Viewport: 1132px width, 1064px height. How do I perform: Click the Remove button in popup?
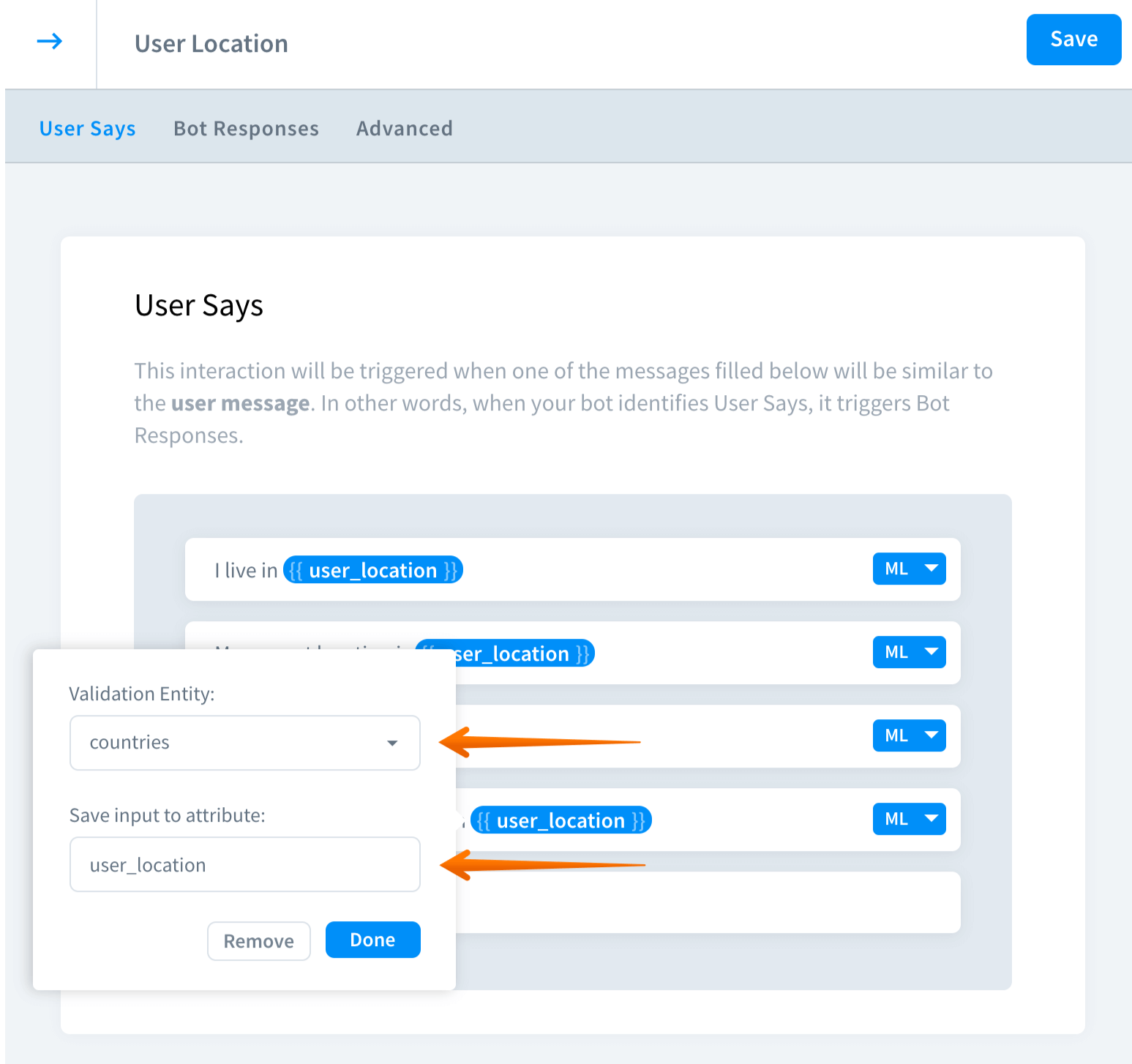pyautogui.click(x=259, y=941)
